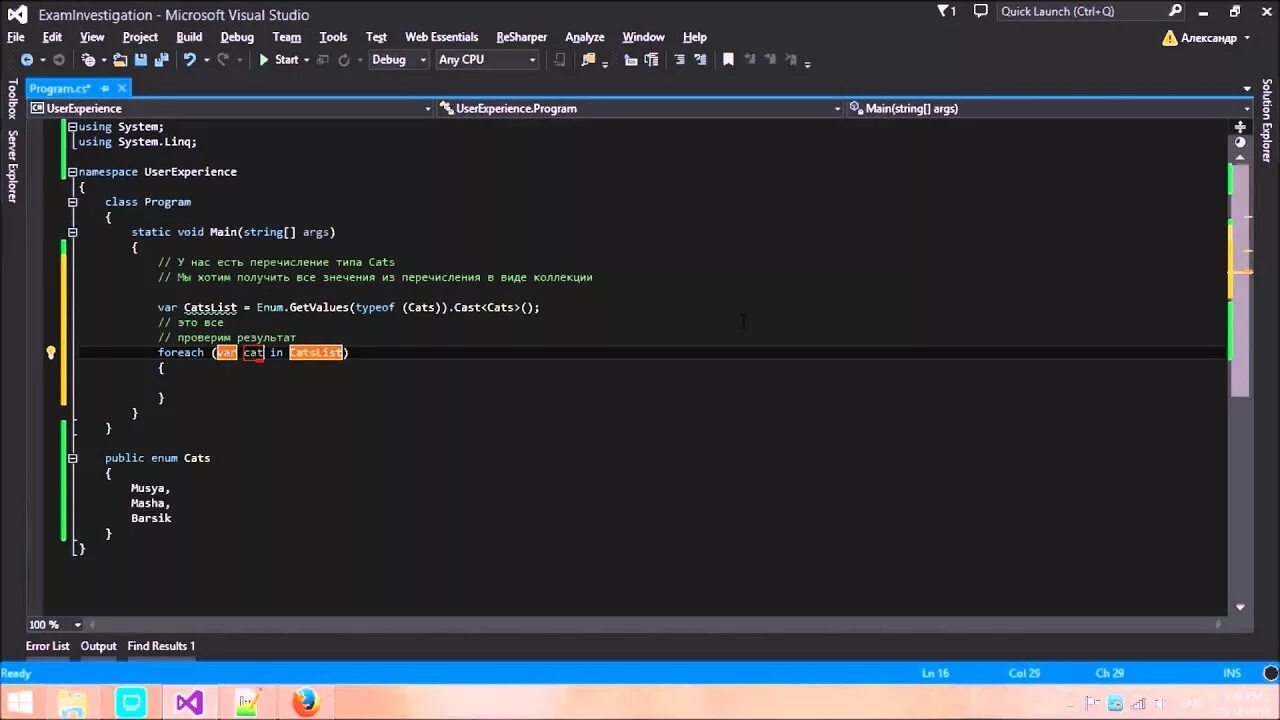Image resolution: width=1280 pixels, height=720 pixels.
Task: Click the Barsik enum value
Action: (151, 518)
